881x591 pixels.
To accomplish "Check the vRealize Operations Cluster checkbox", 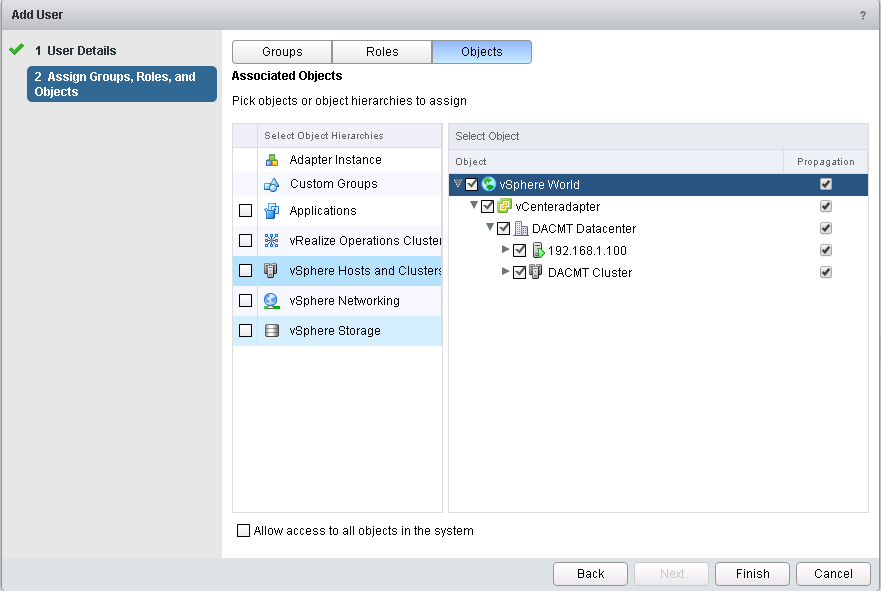I will coord(246,240).
